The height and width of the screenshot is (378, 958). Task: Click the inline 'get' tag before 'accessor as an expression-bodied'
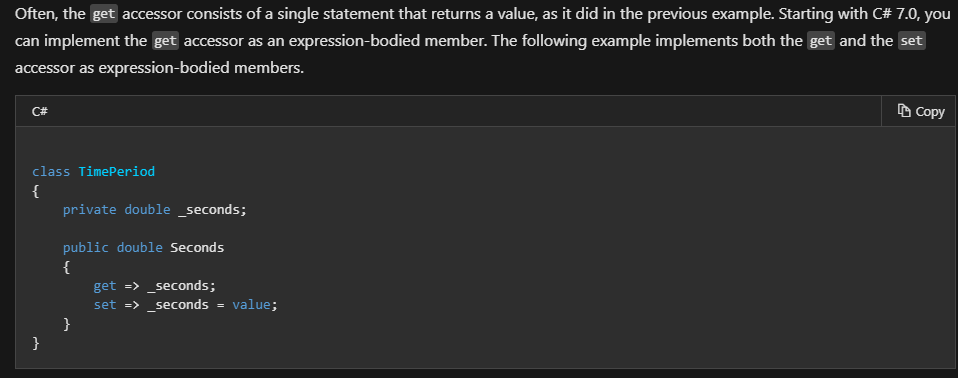tap(166, 41)
